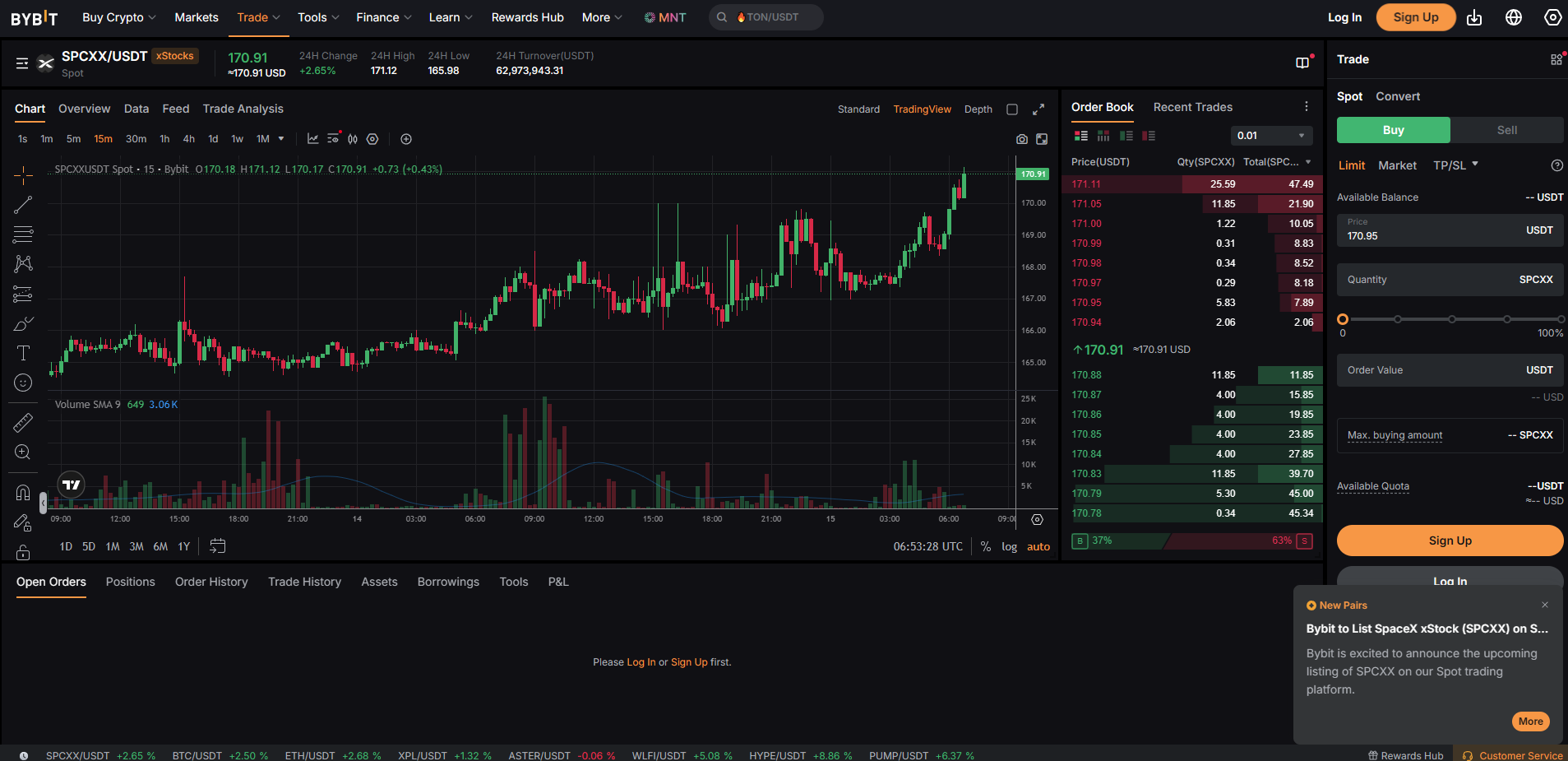Select the Sell side toggle
Image resolution: width=1568 pixels, height=761 pixels.
[1506, 130]
